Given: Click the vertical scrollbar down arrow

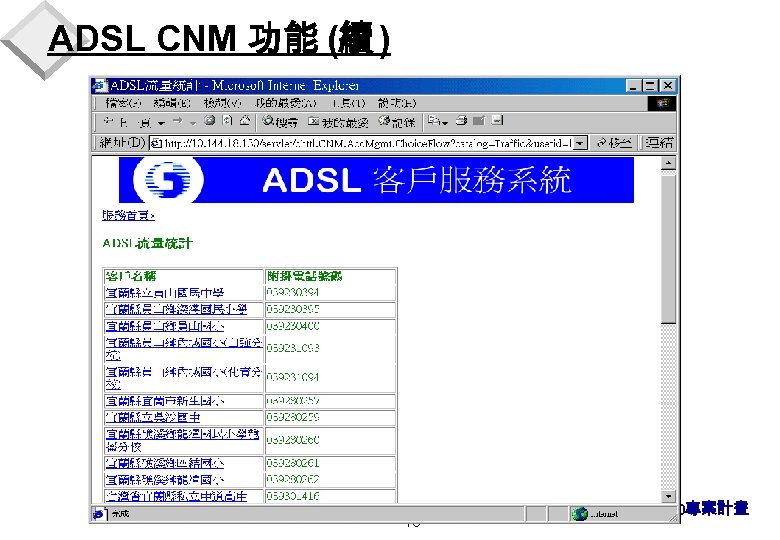Looking at the screenshot, I should click(x=668, y=496).
